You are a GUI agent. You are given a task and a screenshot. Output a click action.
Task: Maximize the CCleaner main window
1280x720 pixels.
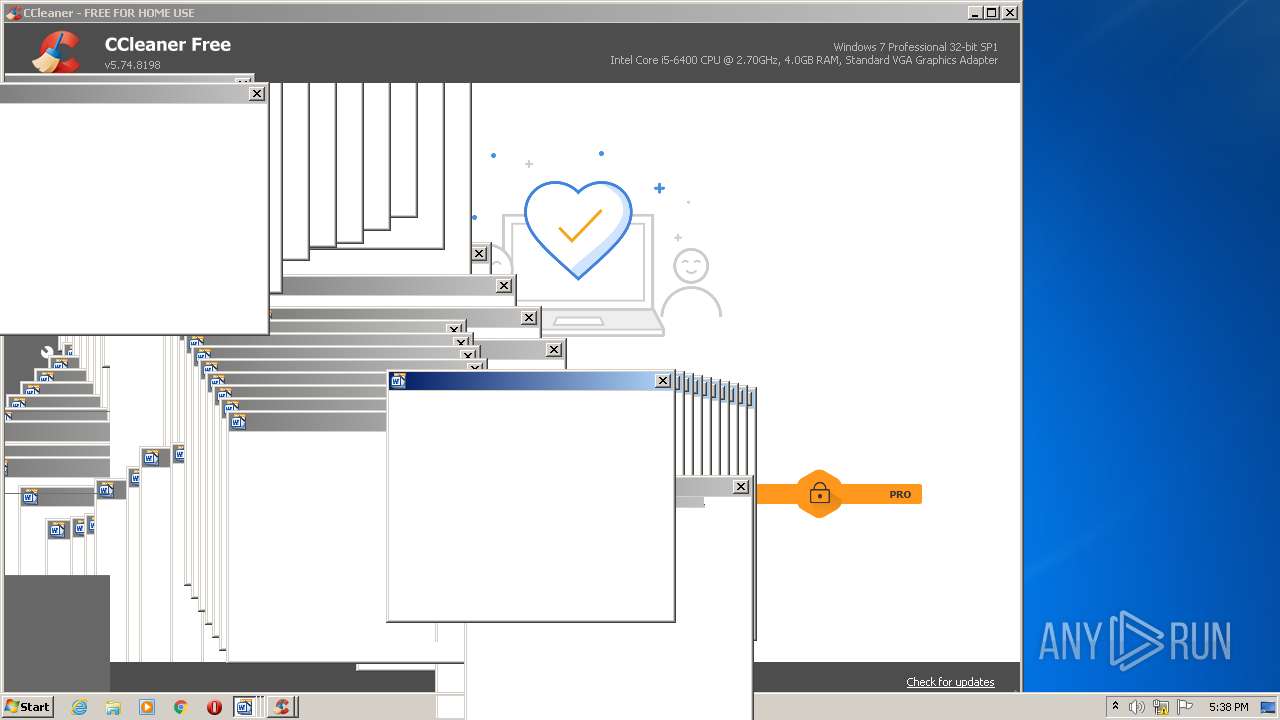coord(992,12)
